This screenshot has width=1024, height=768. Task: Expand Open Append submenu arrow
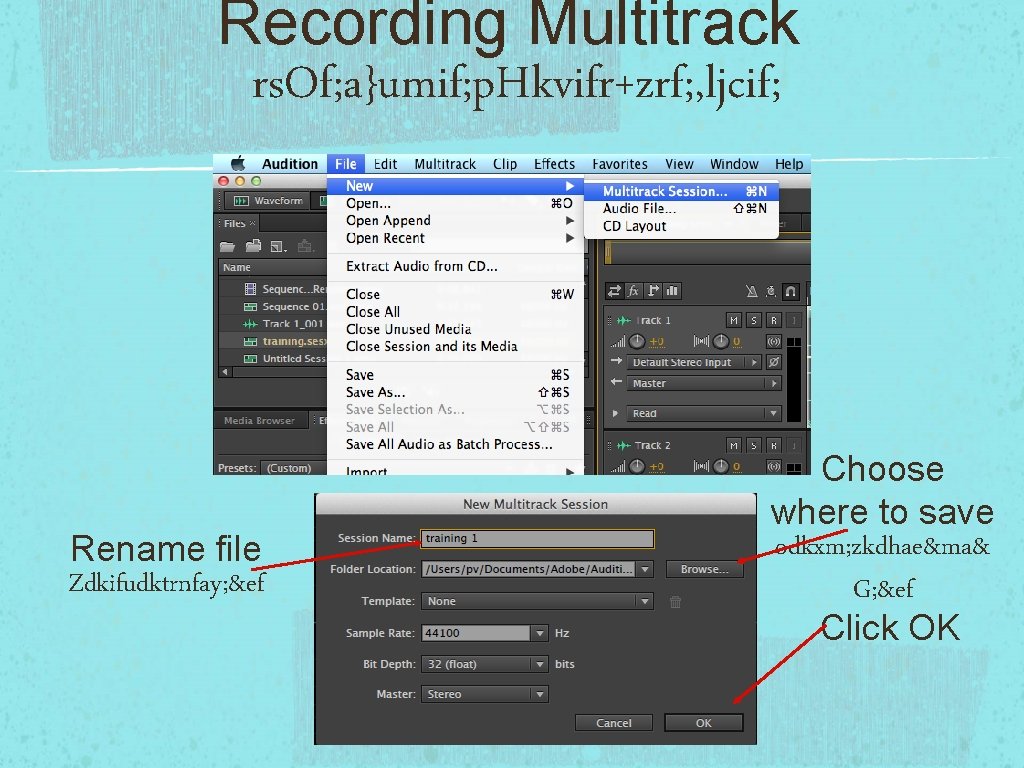click(570, 221)
